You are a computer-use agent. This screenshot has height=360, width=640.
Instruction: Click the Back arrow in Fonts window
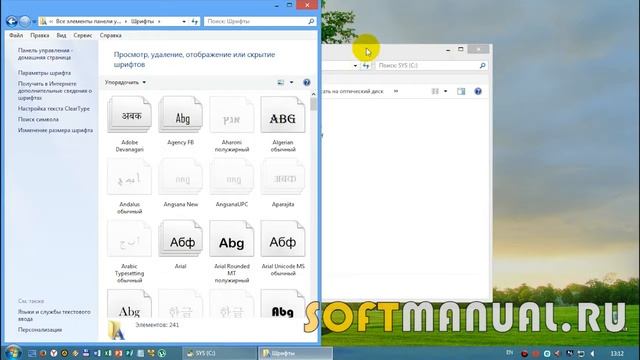pyautogui.click(x=12, y=21)
